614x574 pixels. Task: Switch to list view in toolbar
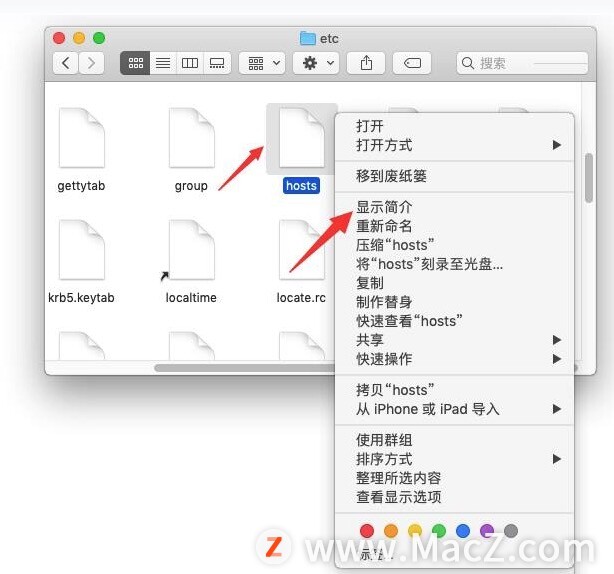(163, 63)
